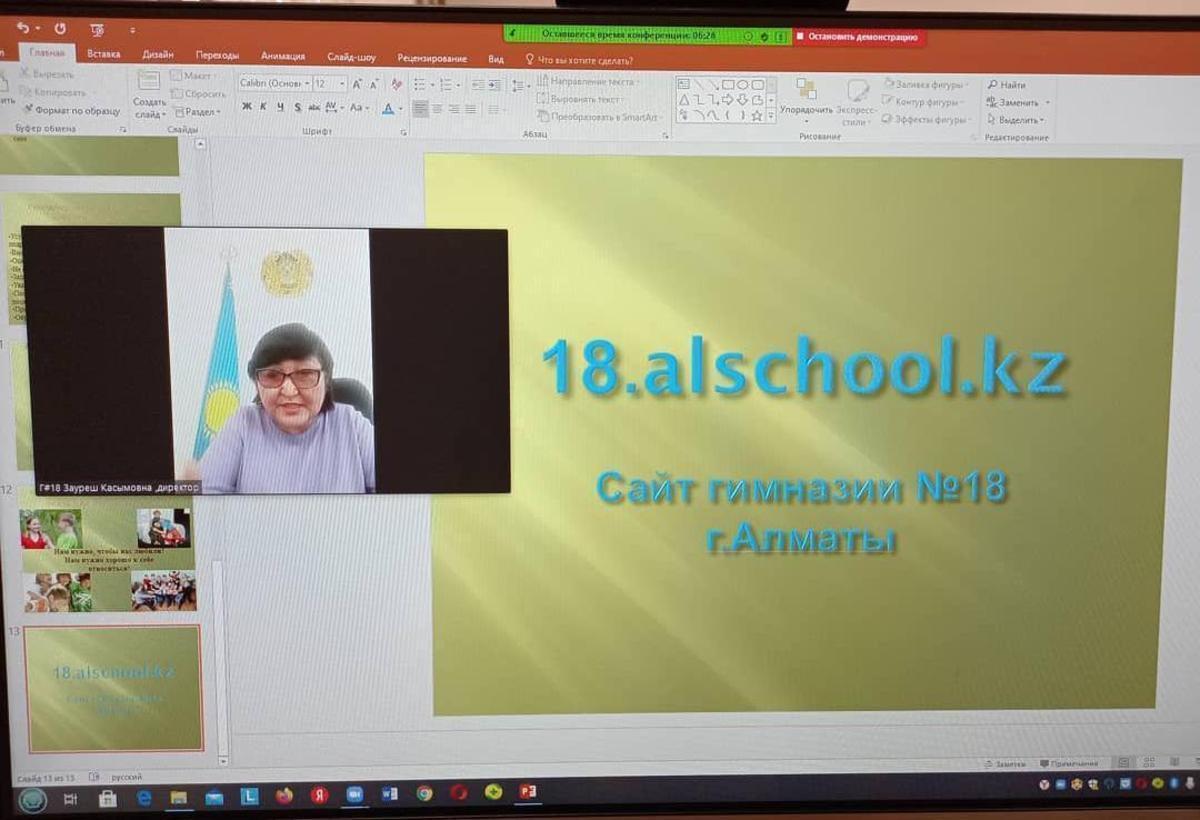Open the Анимация ribbon tab
Viewport: 1200px width, 820px height.
point(283,56)
